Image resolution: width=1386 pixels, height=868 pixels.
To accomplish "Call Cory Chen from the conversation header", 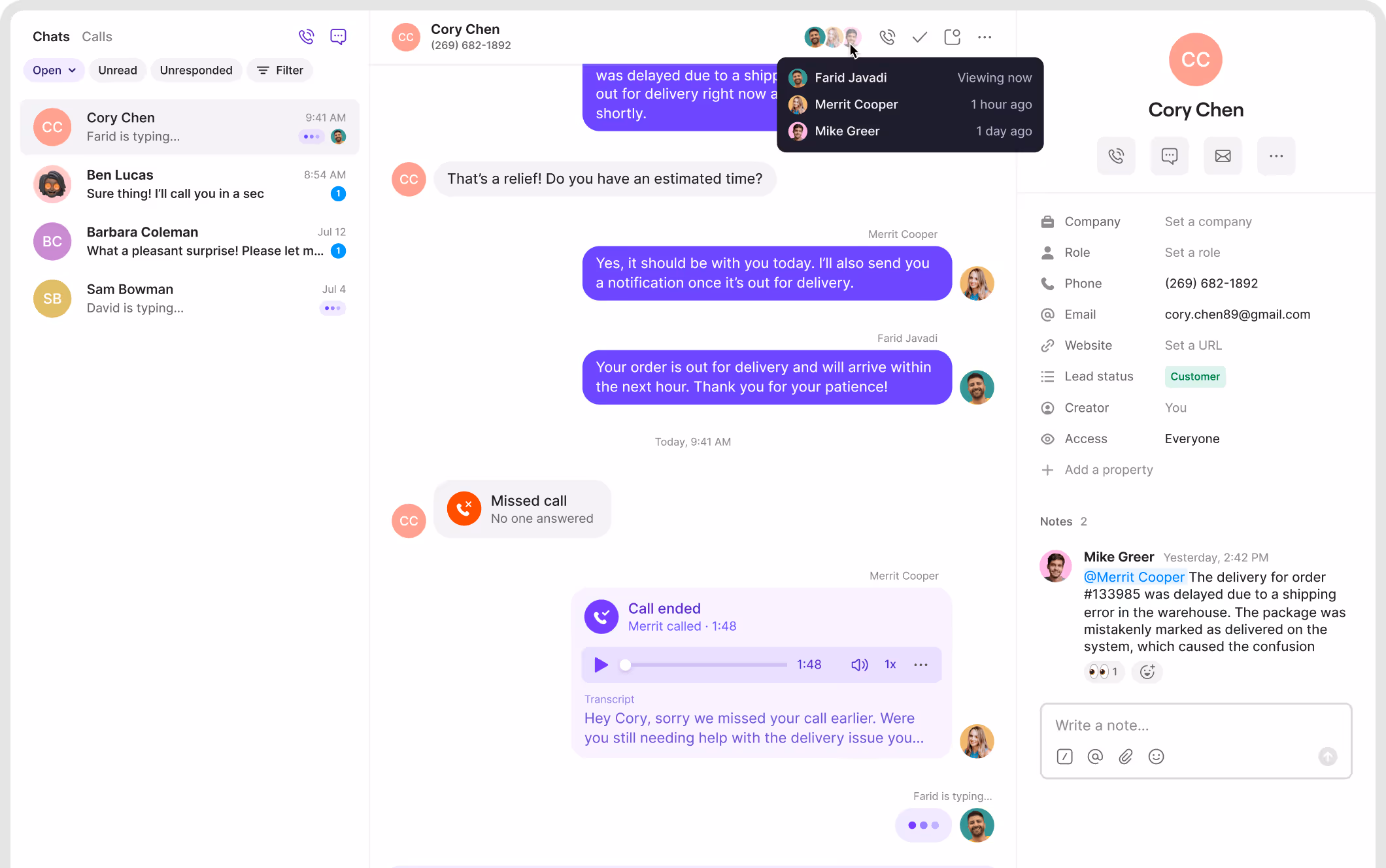I will click(887, 37).
